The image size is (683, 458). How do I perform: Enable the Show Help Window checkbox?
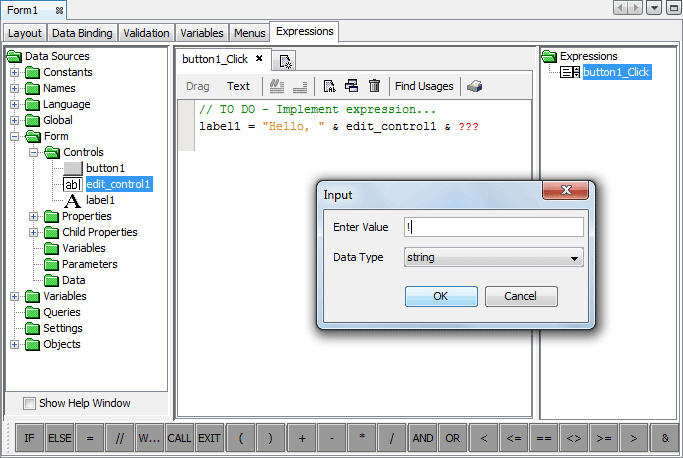pos(28,404)
